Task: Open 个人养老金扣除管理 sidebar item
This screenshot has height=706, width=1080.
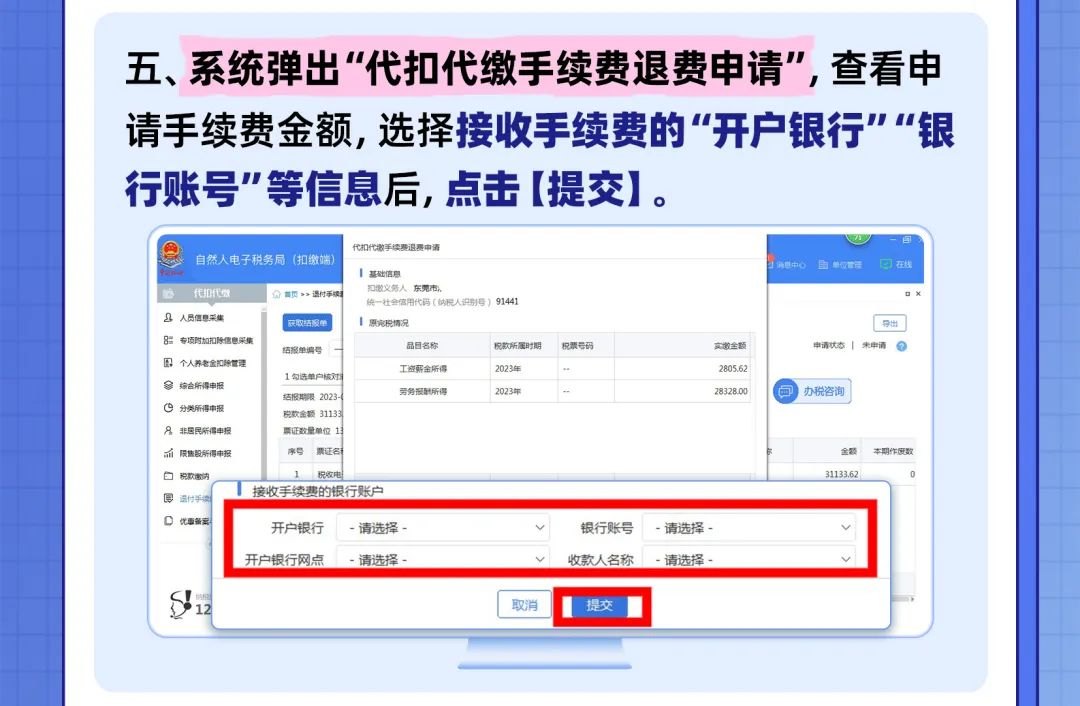Action: 212,363
